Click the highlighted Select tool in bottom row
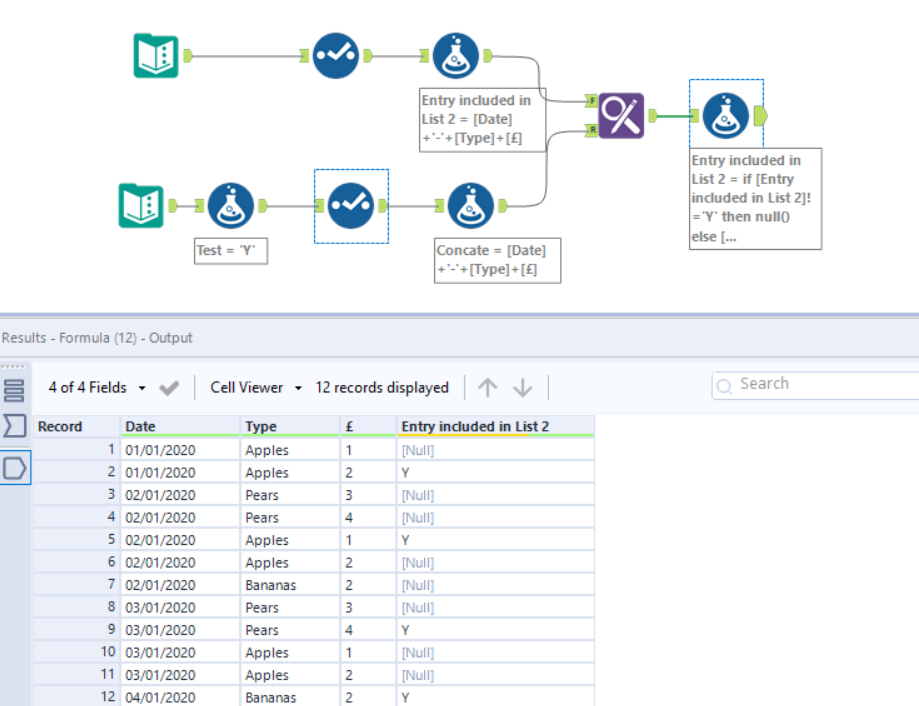The width and height of the screenshot is (919, 706). coord(351,206)
